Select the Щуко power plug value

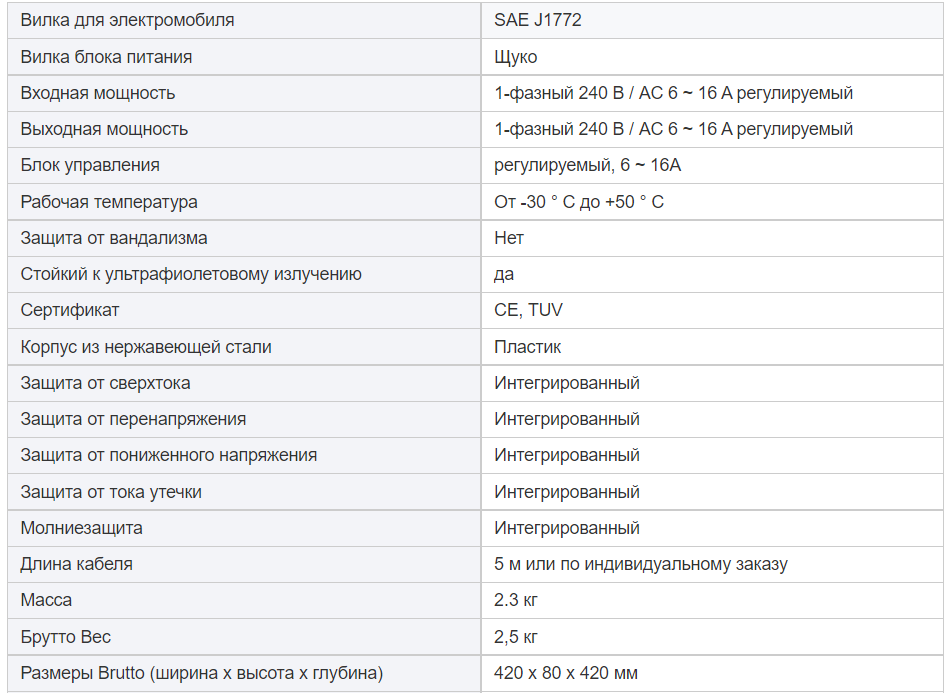coord(516,57)
